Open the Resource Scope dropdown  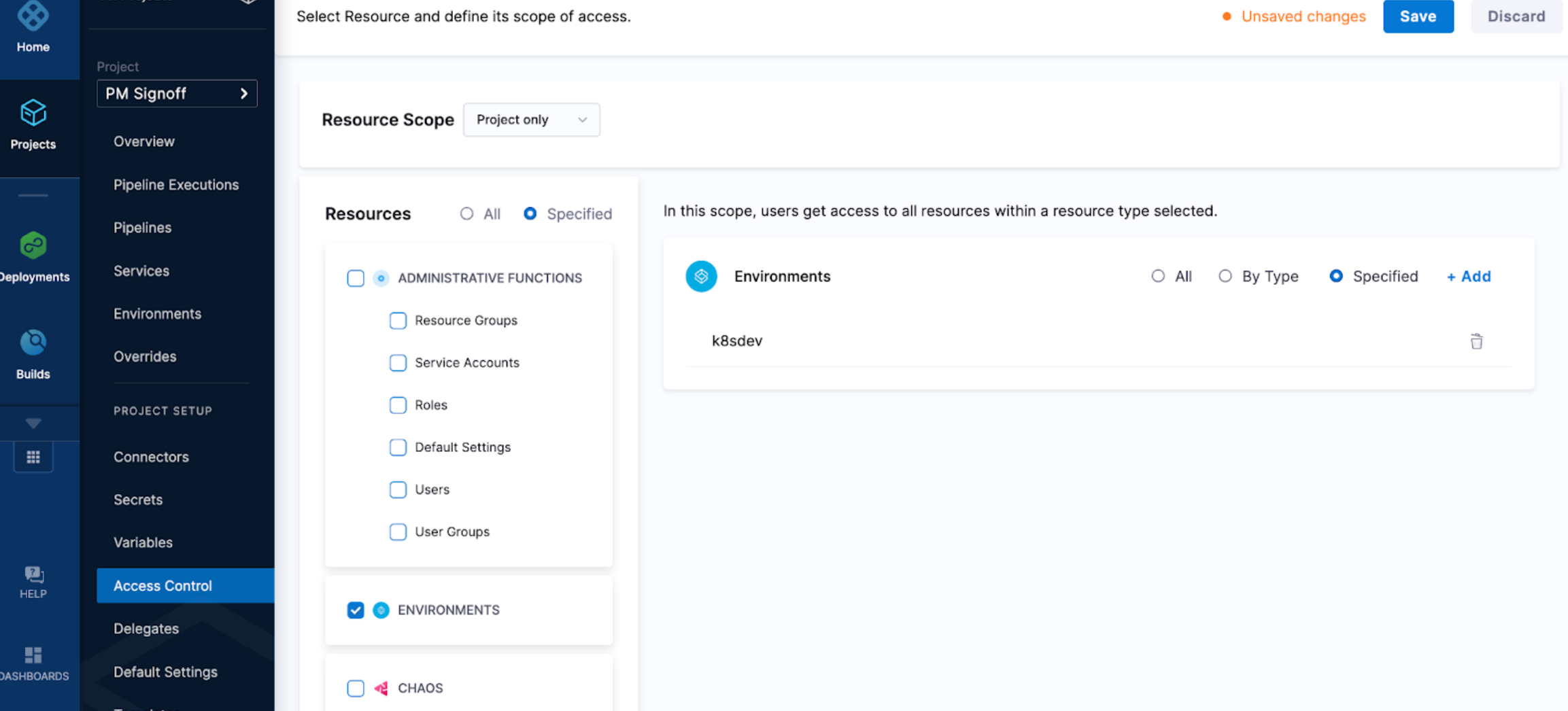tap(531, 120)
